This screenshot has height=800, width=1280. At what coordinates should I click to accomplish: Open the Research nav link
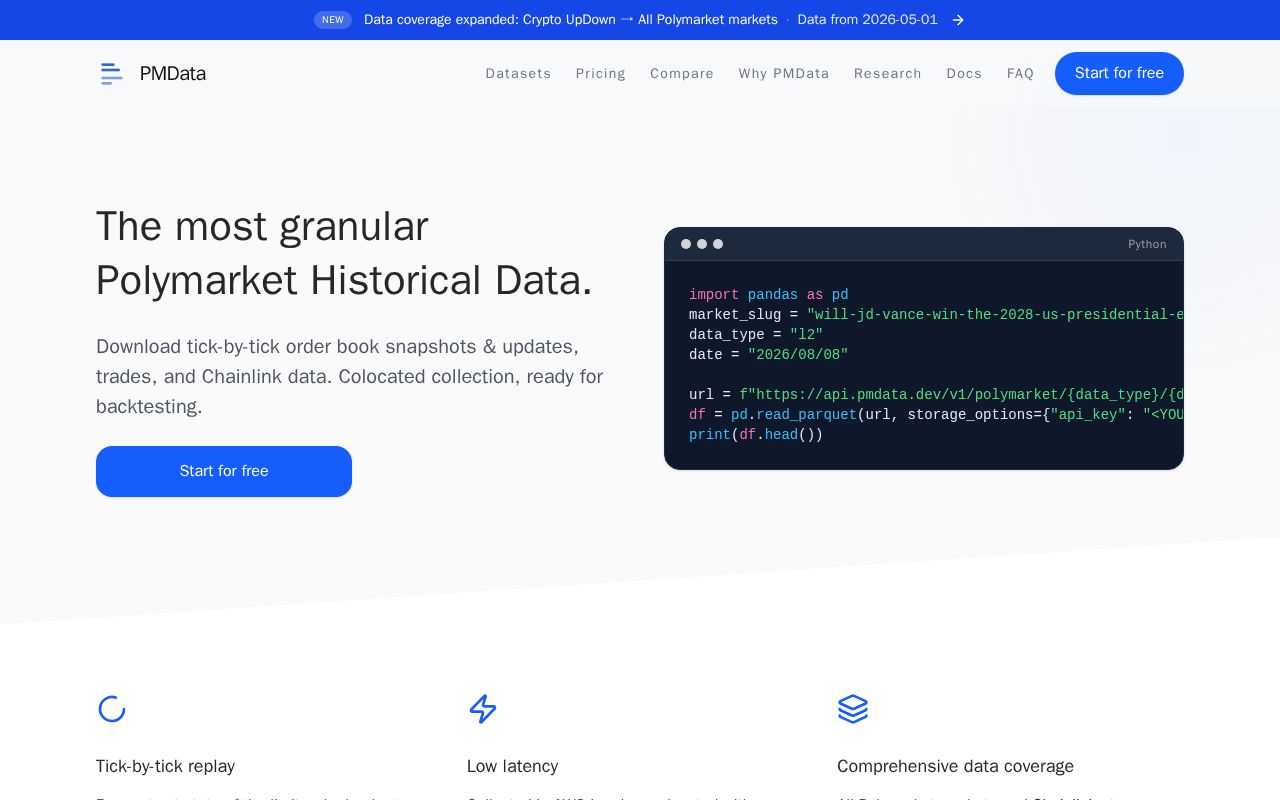point(888,73)
